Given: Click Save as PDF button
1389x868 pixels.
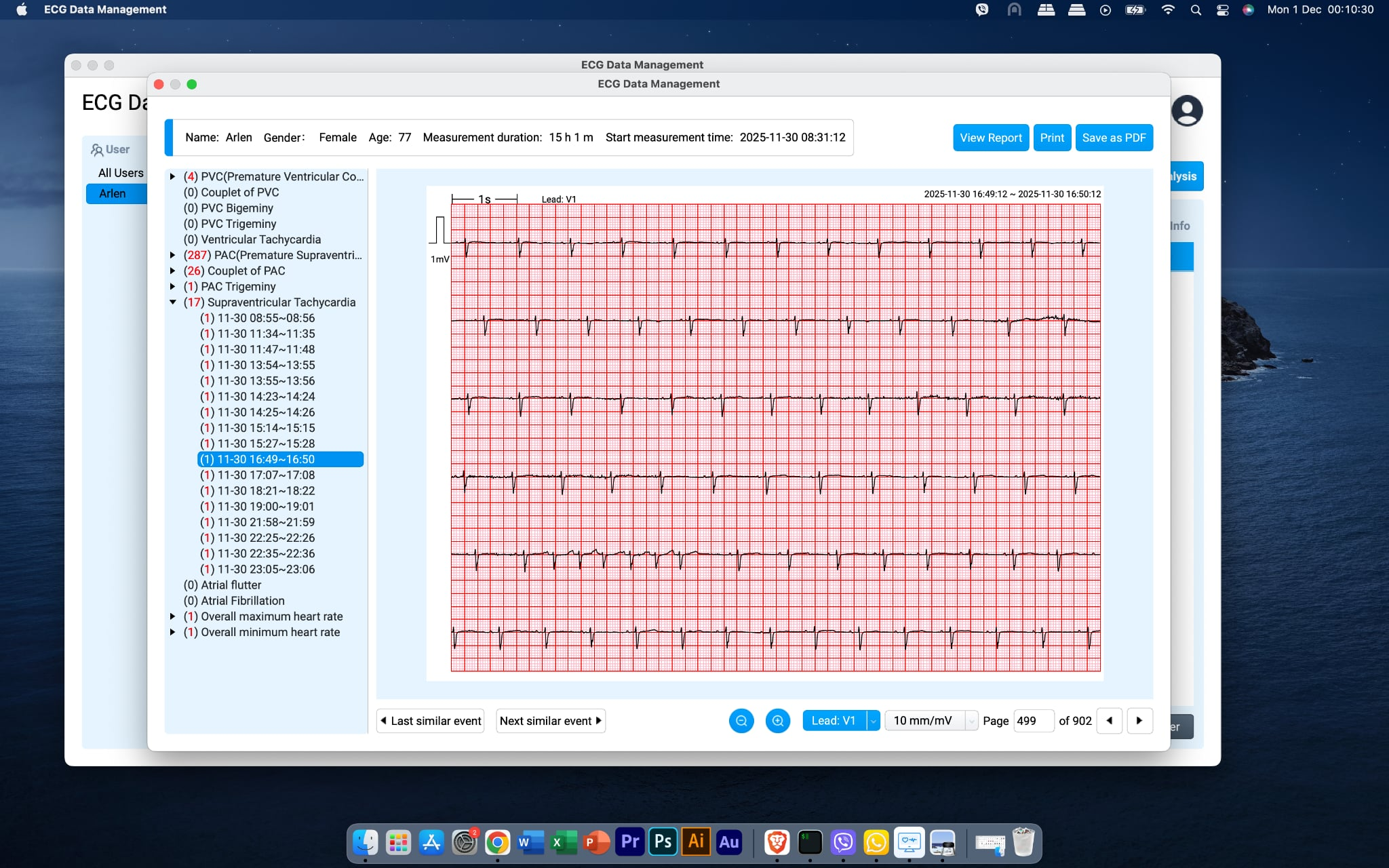Looking at the screenshot, I should (x=1114, y=138).
